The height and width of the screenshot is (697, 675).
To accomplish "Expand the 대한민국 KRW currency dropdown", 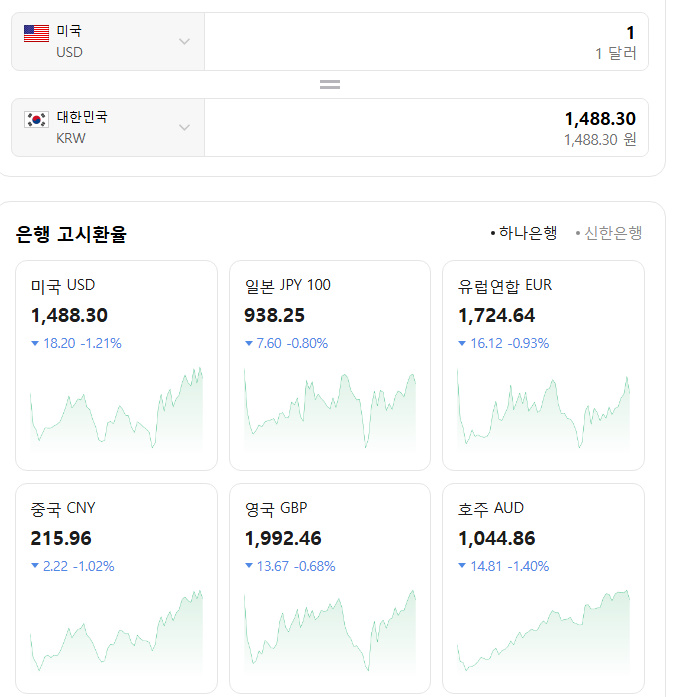I will click(184, 127).
